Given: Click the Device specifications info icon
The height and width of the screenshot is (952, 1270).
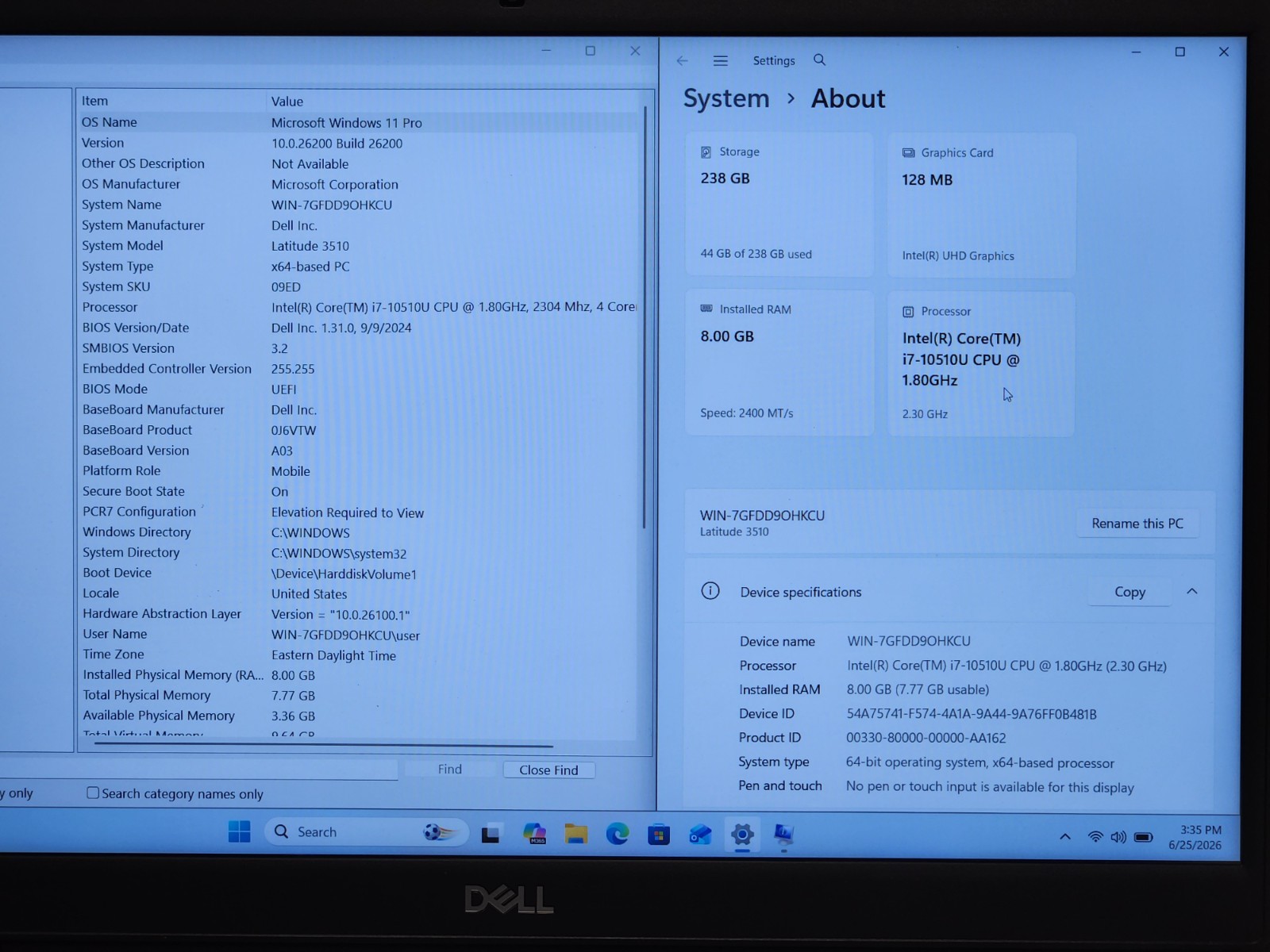Looking at the screenshot, I should (710, 591).
